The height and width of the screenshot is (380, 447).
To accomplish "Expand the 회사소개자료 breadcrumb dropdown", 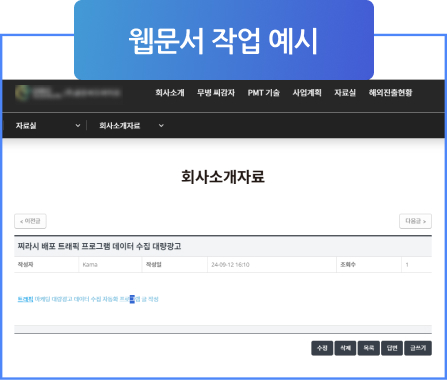I will pyautogui.click(x=131, y=126).
